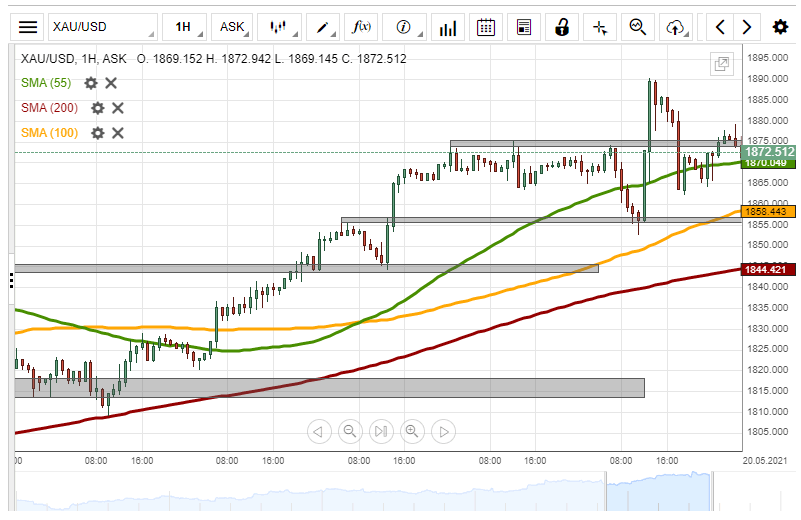
Task: Zoom in using the chart magnifier plus
Action: (x=411, y=432)
